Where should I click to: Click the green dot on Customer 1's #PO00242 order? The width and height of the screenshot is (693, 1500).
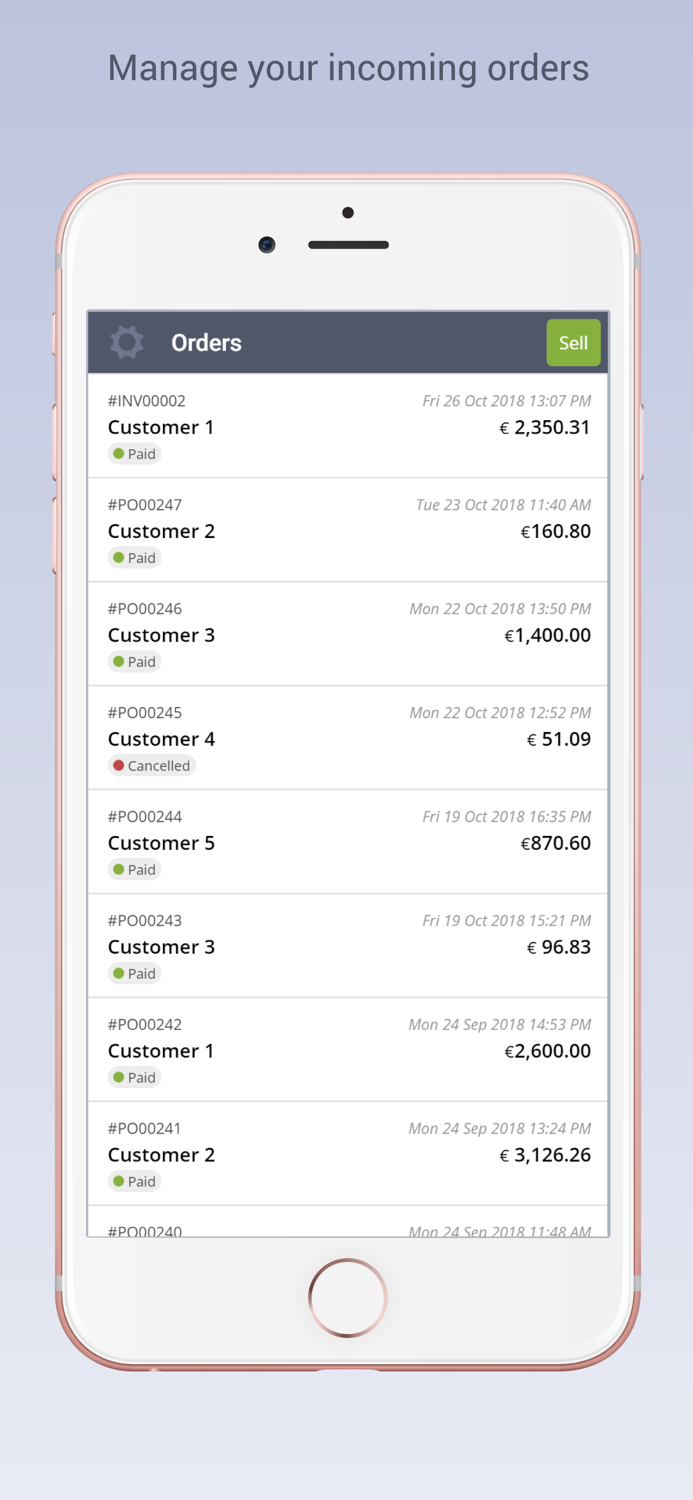click(117, 1077)
